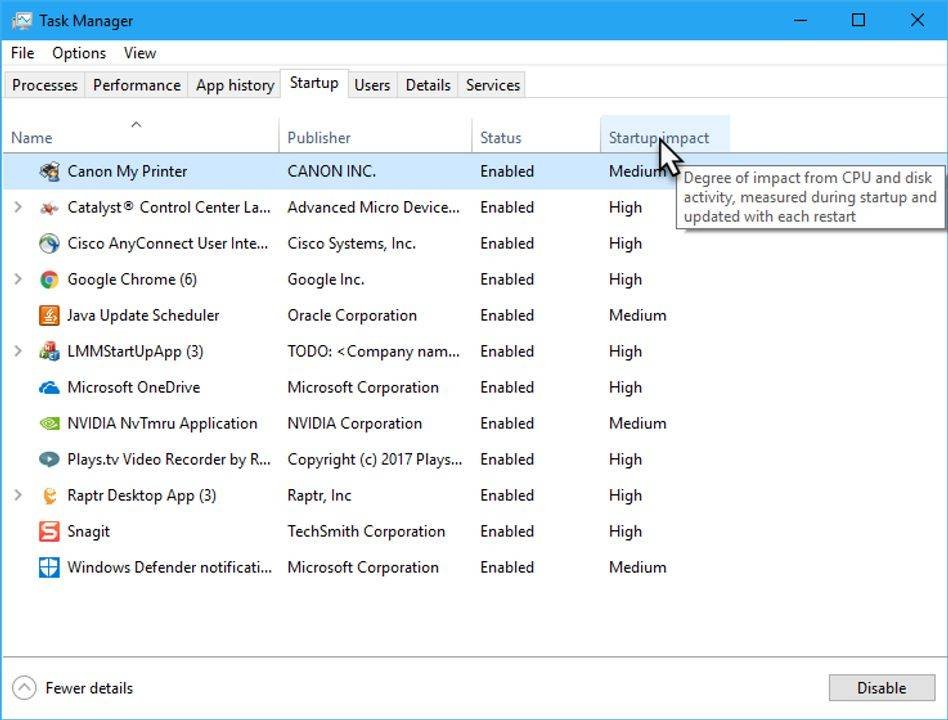The height and width of the screenshot is (720, 948).
Task: Sort by the Publisher column header
Action: click(x=375, y=134)
